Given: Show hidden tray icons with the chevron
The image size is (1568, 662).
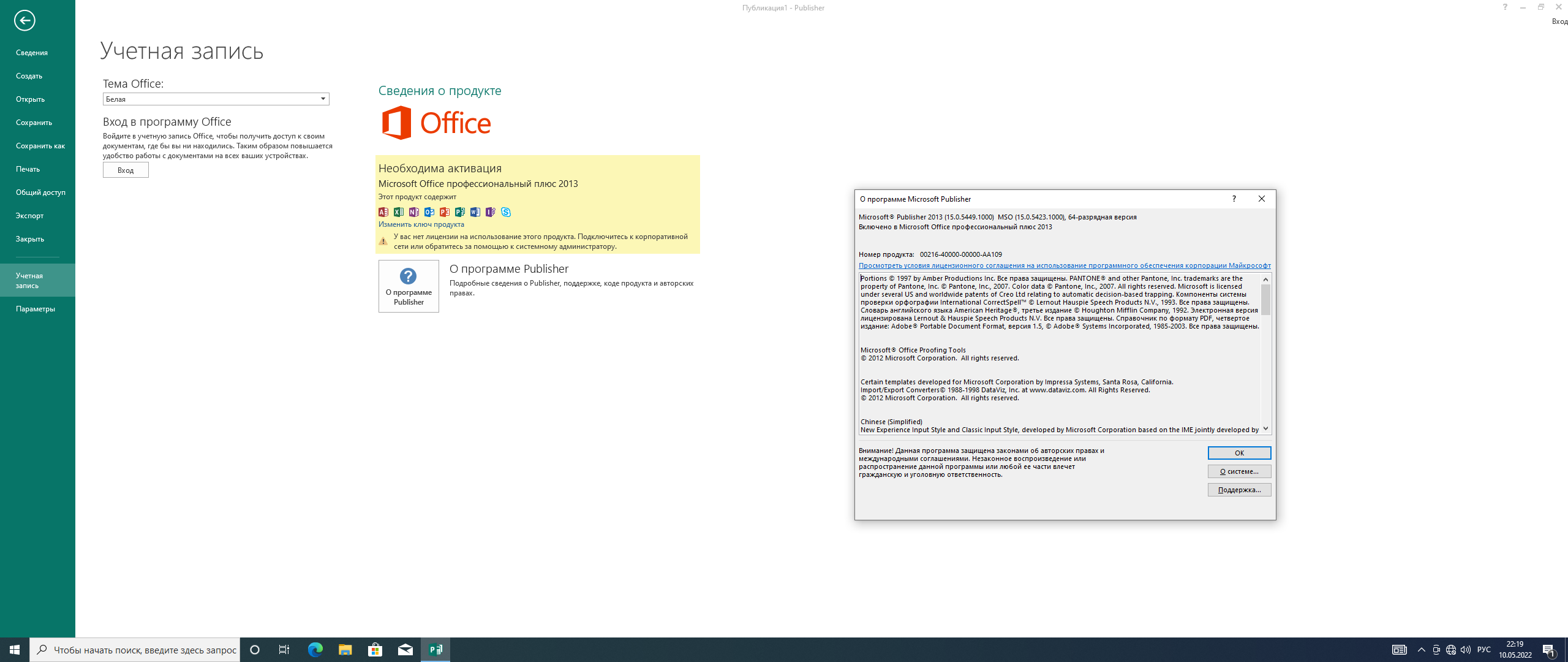Looking at the screenshot, I should pos(1422,650).
